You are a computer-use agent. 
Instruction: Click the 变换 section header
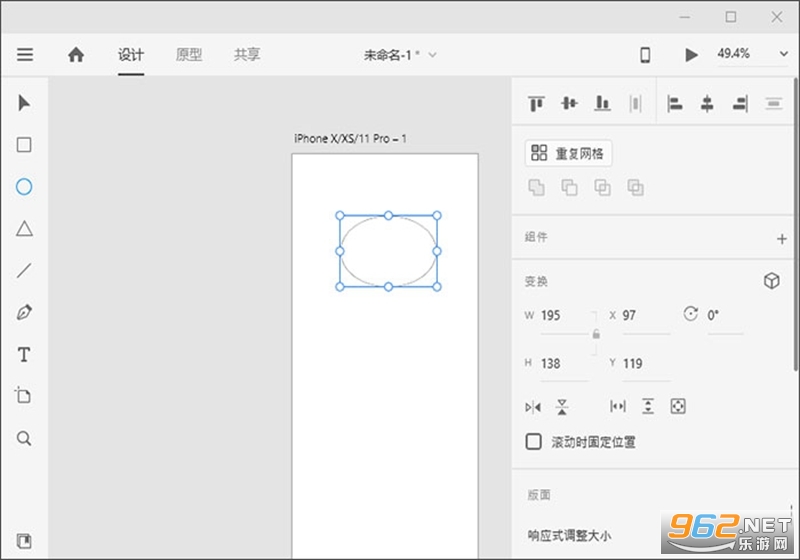[536, 281]
